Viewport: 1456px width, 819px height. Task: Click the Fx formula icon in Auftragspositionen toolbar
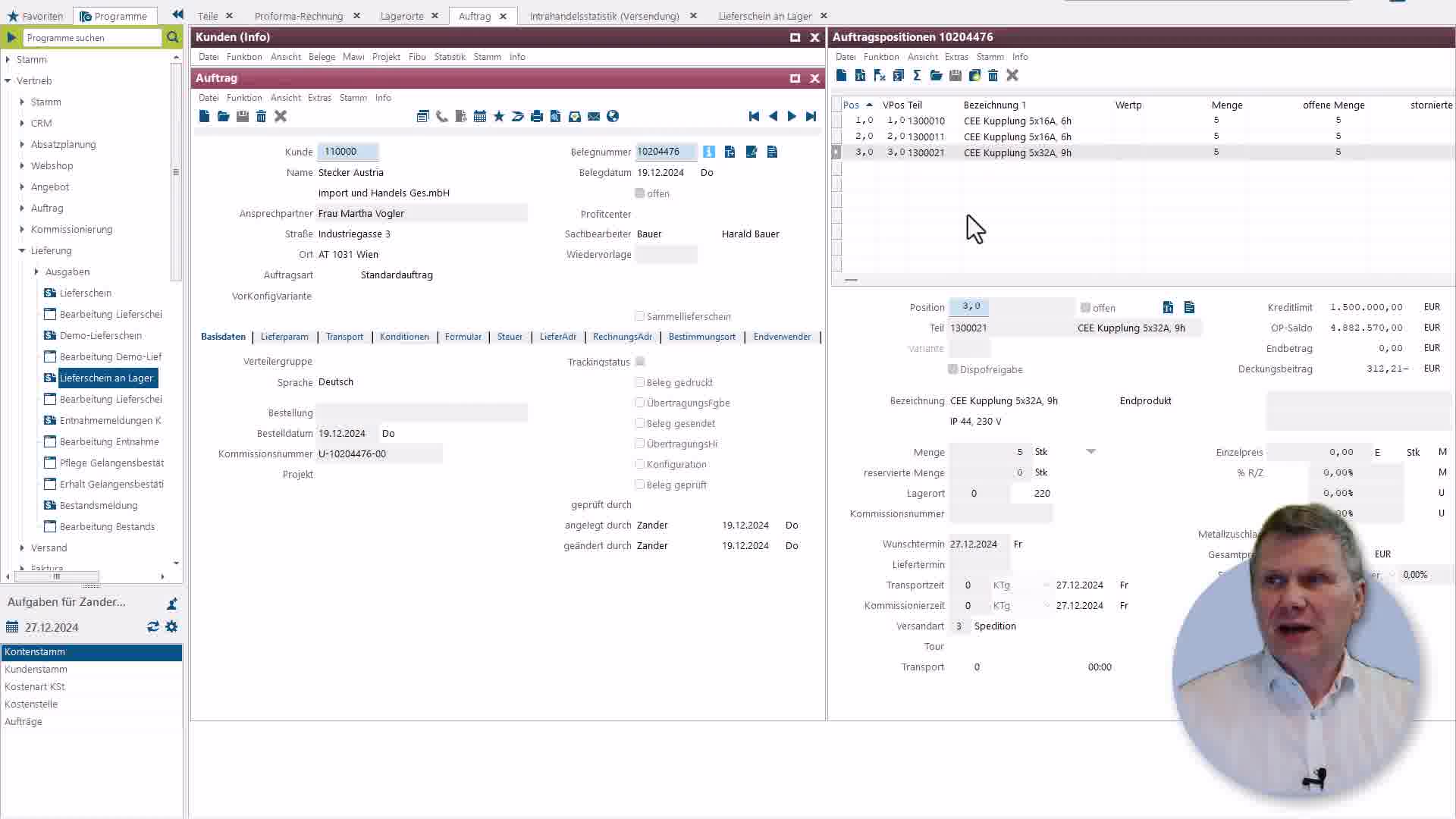(x=880, y=75)
